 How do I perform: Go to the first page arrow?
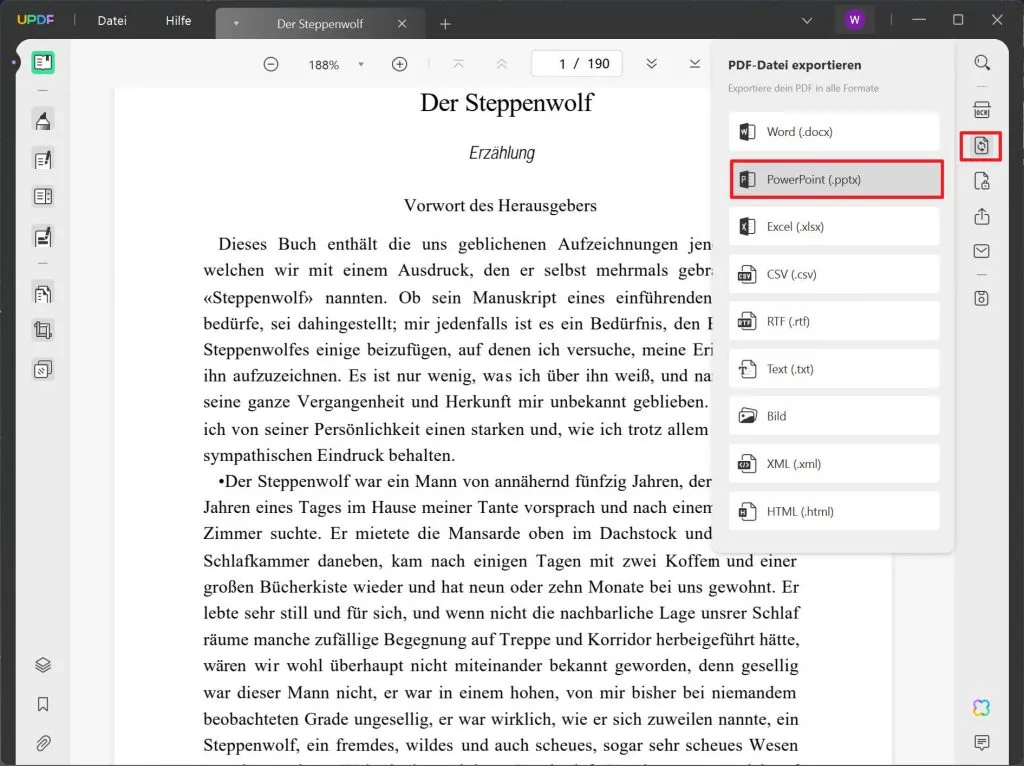tap(458, 64)
